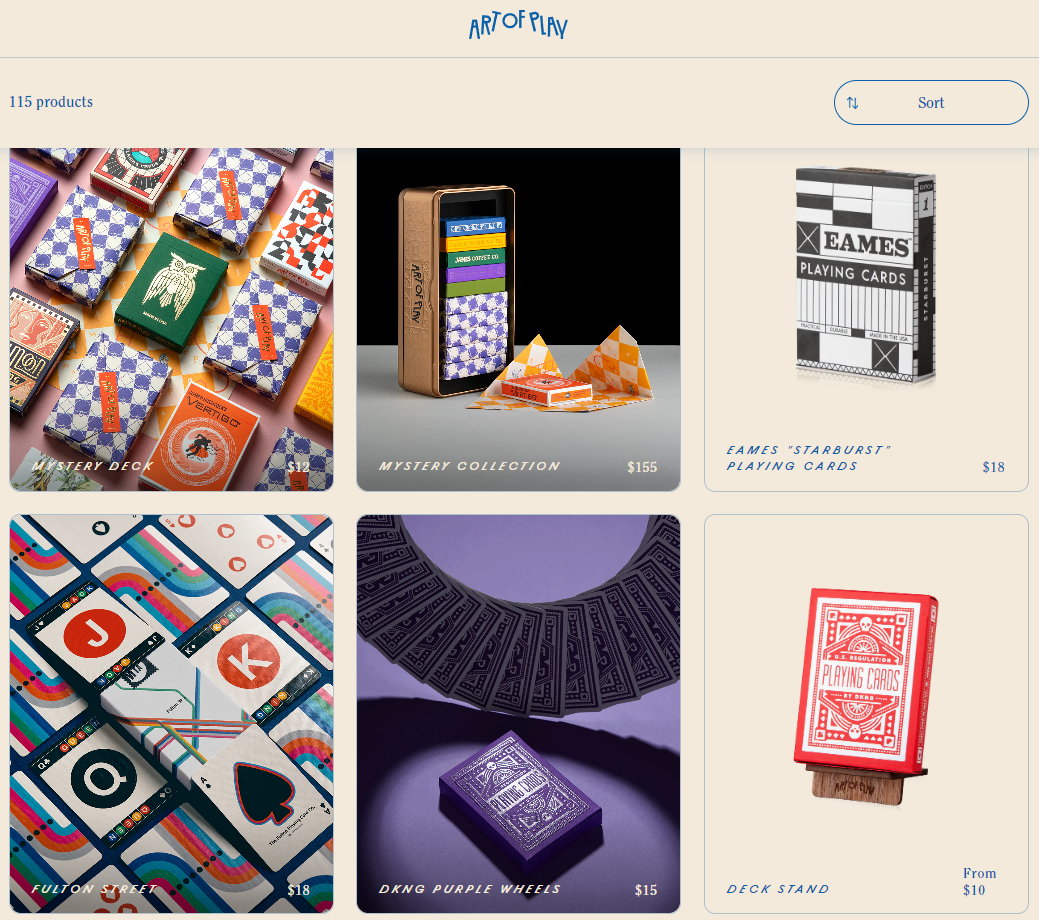The height and width of the screenshot is (920, 1039).
Task: Click the $15 Purple Wheels price
Action: tap(646, 890)
